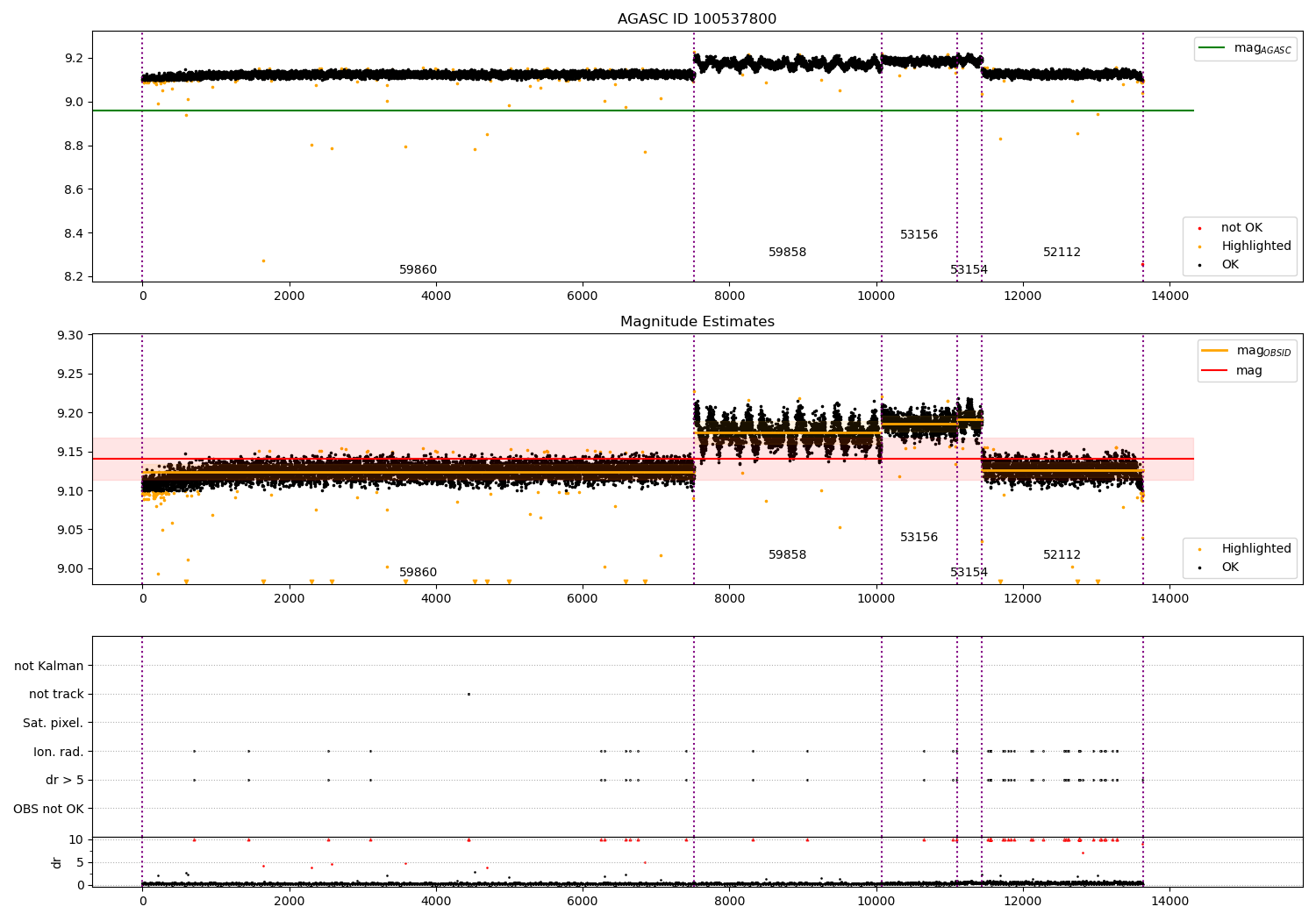The image size is (1316, 921).
Task: Click the "Ion. rad." row label
Action: click(x=59, y=752)
